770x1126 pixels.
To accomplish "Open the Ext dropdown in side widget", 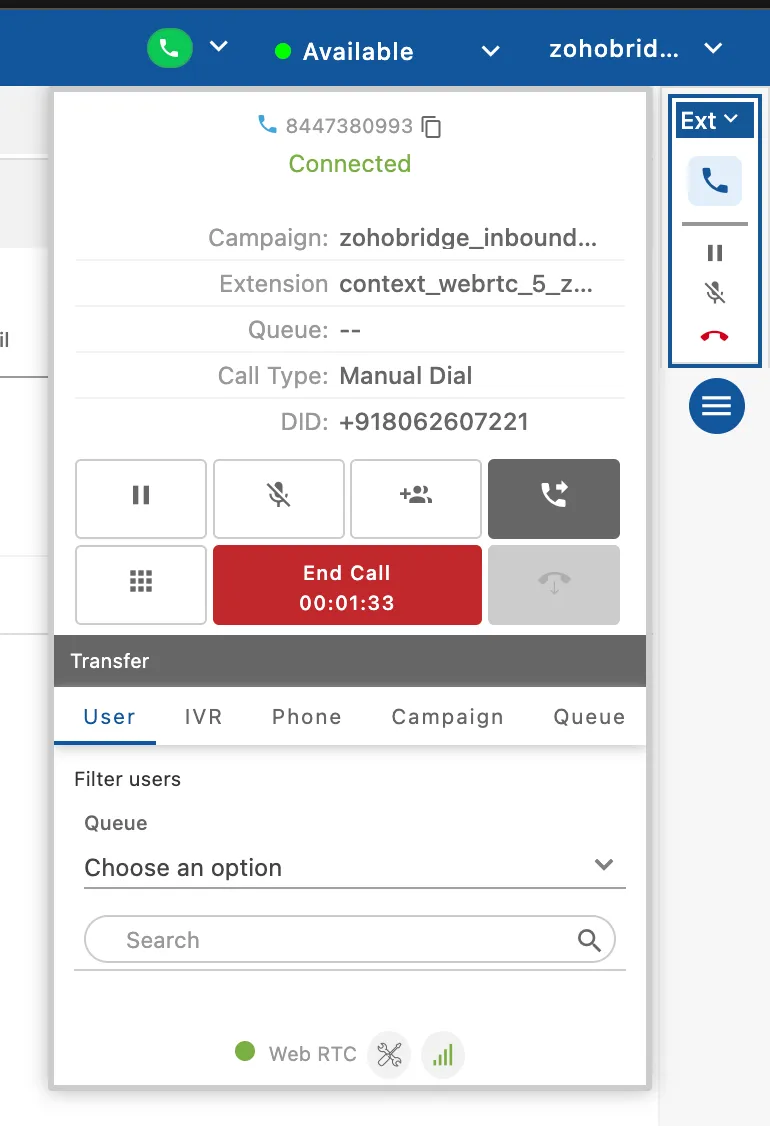I will (x=714, y=120).
